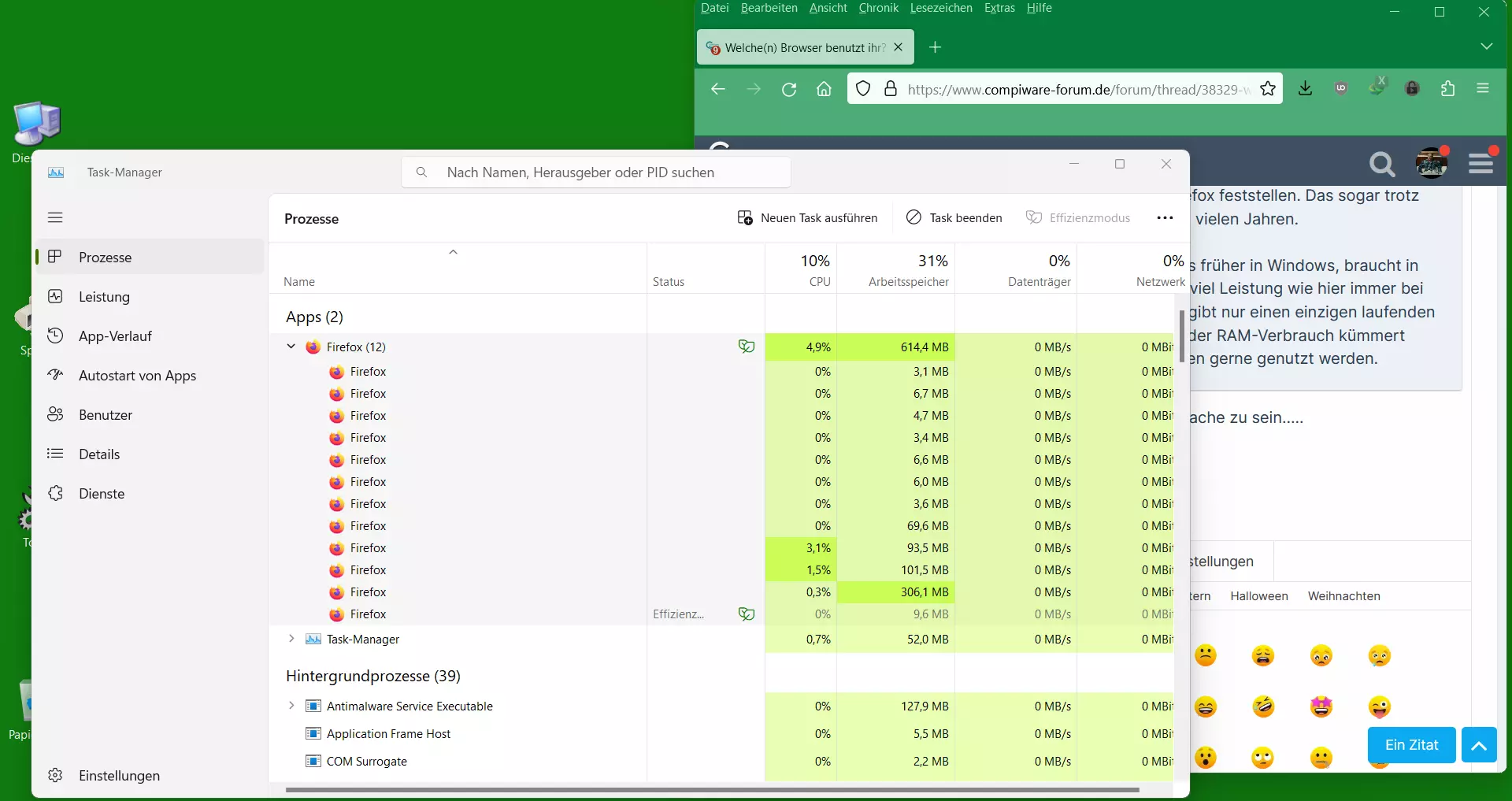The image size is (1512, 801).
Task: Click Ein Zitat button
Action: pyautogui.click(x=1411, y=745)
